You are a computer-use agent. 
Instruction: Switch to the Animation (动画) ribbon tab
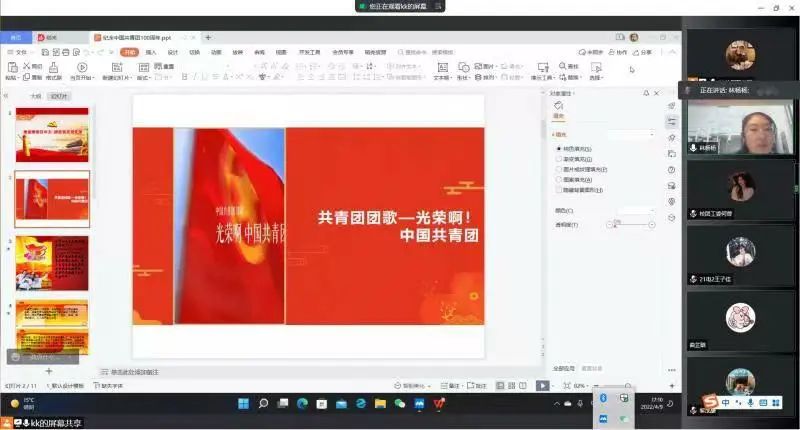[x=216, y=52]
